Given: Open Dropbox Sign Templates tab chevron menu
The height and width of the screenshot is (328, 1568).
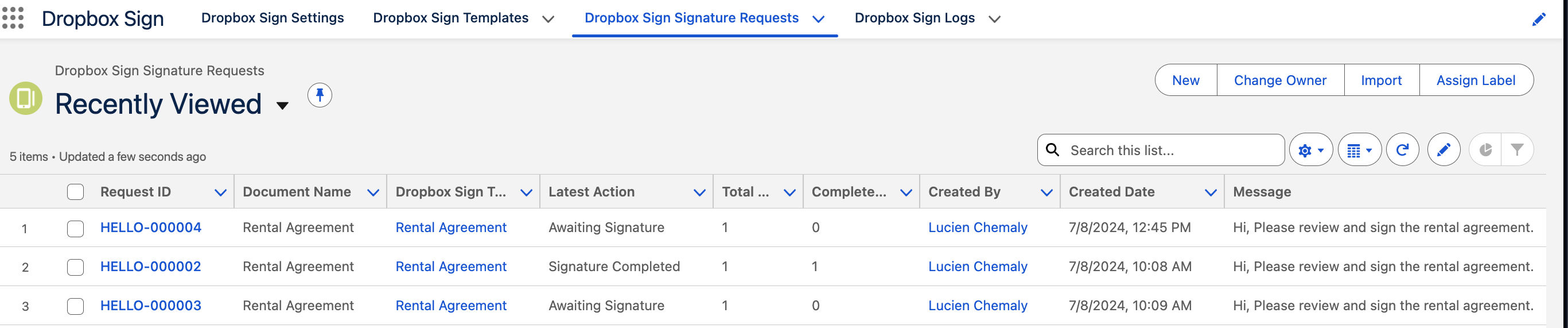Looking at the screenshot, I should 548,20.
